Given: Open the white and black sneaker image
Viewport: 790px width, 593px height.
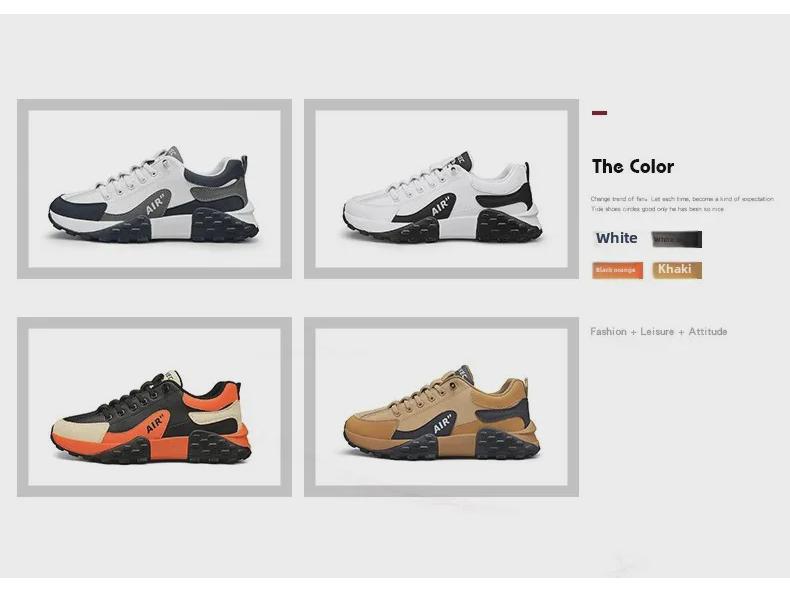Looking at the screenshot, I should [441, 189].
